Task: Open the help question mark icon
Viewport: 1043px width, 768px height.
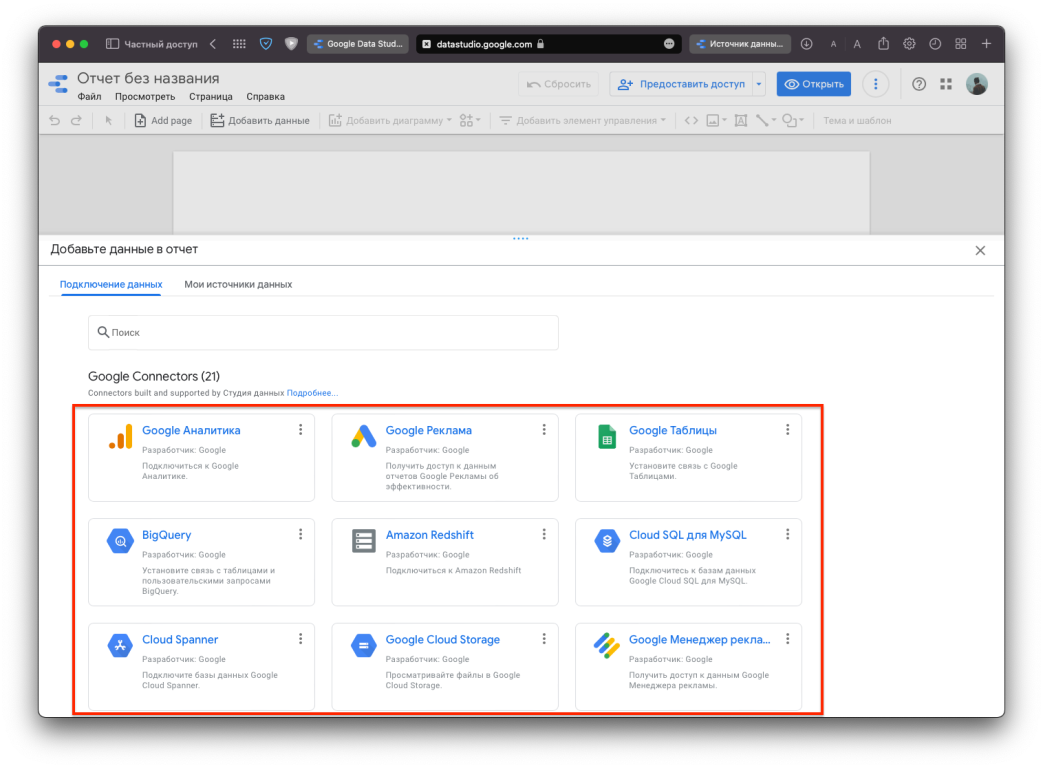Action: click(x=919, y=84)
